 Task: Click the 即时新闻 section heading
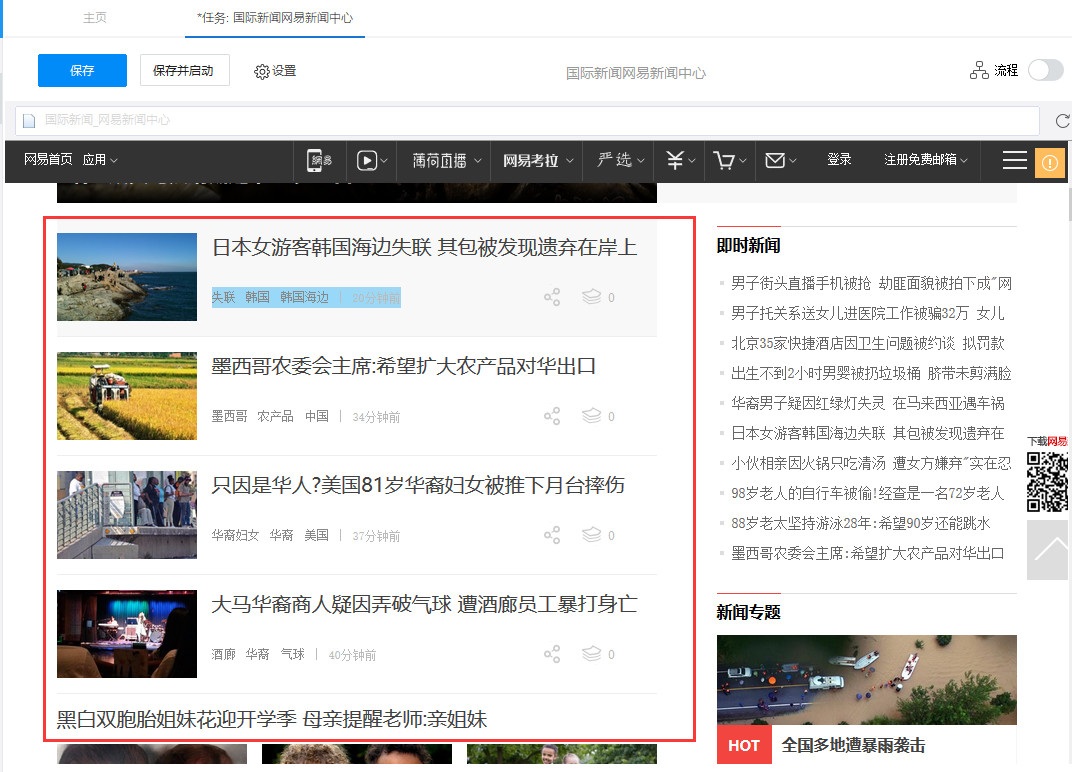tap(749, 246)
